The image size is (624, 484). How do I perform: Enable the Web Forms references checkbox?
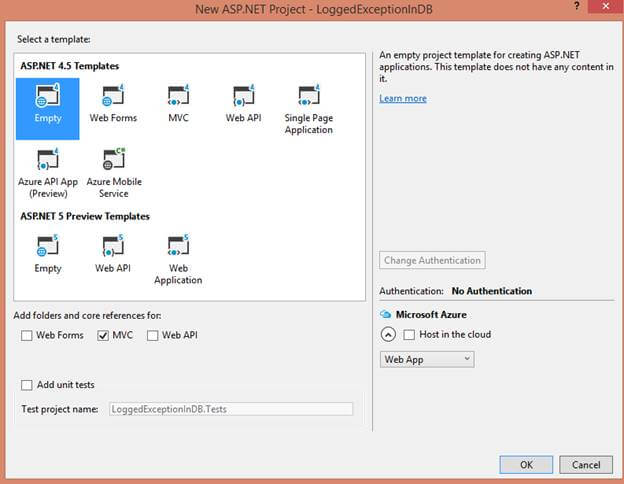click(x=27, y=336)
